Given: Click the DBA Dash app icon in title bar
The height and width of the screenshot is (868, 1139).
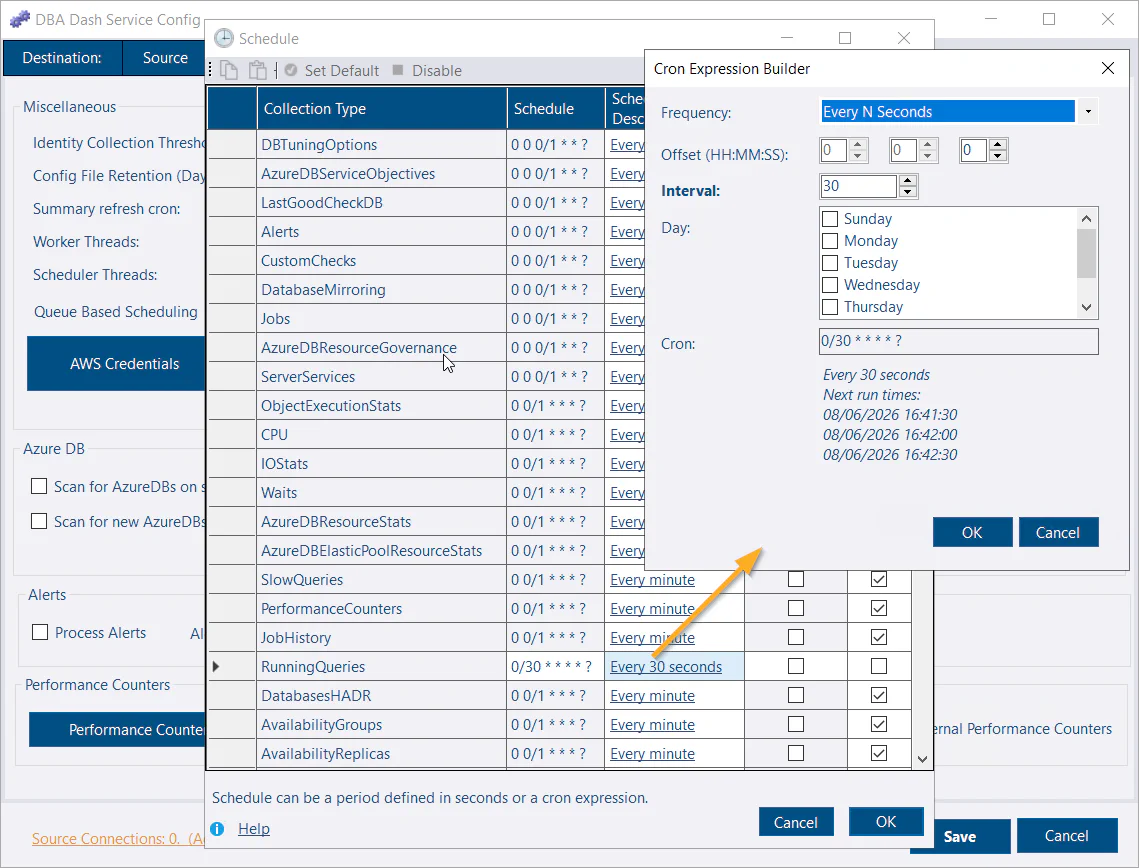Looking at the screenshot, I should (x=20, y=19).
